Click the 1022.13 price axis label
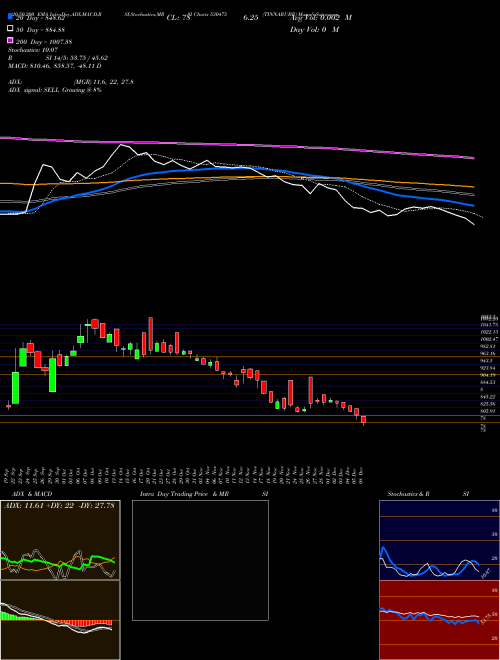Viewport: 500px width, 660px height. point(488,332)
